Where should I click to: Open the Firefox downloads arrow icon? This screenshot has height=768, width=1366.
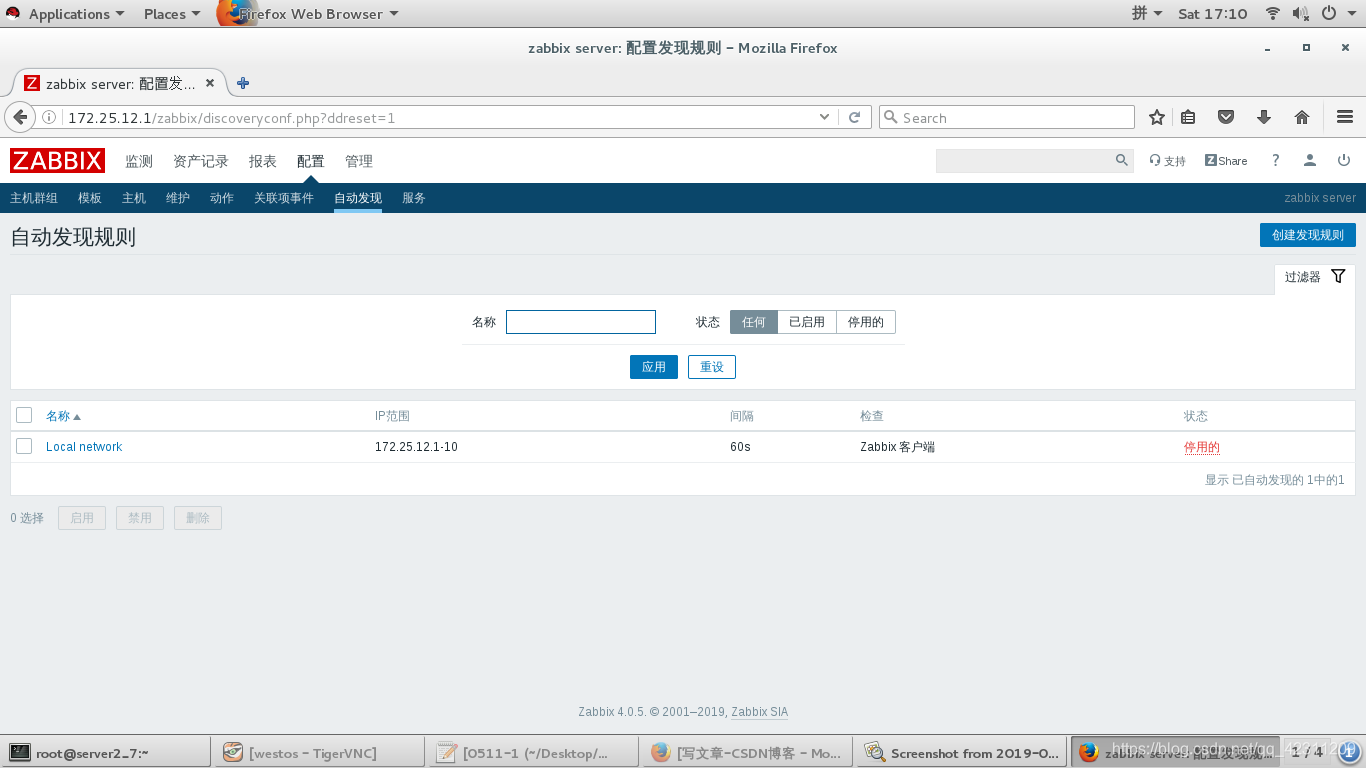[x=1264, y=117]
